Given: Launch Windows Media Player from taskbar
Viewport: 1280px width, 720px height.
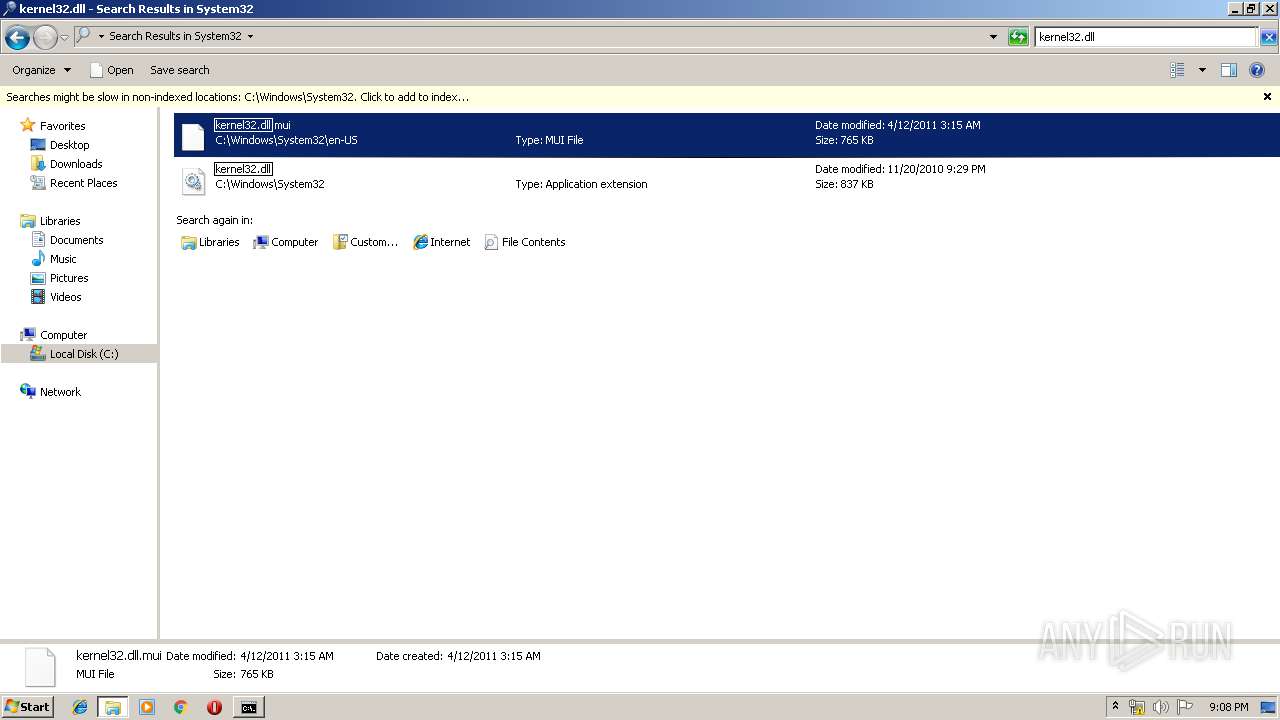Looking at the screenshot, I should [x=147, y=707].
